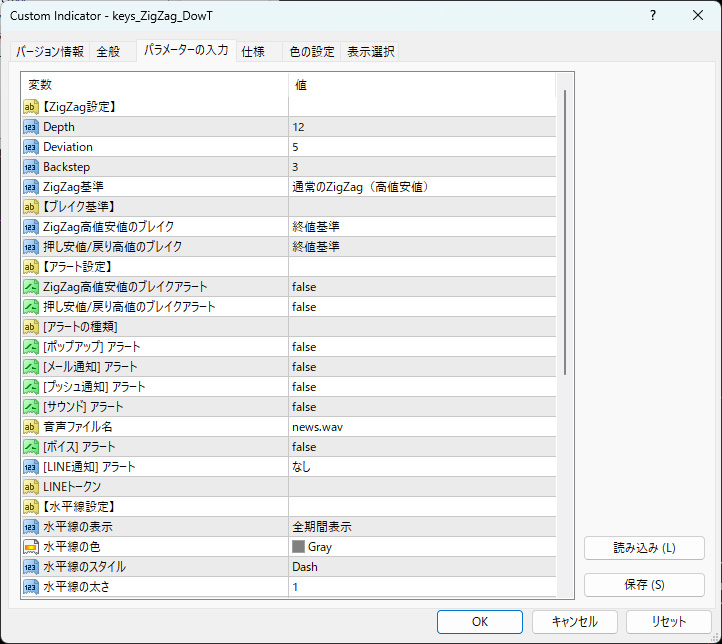
Task: Select the パラメーターの入力 tab
Action: click(x=186, y=50)
